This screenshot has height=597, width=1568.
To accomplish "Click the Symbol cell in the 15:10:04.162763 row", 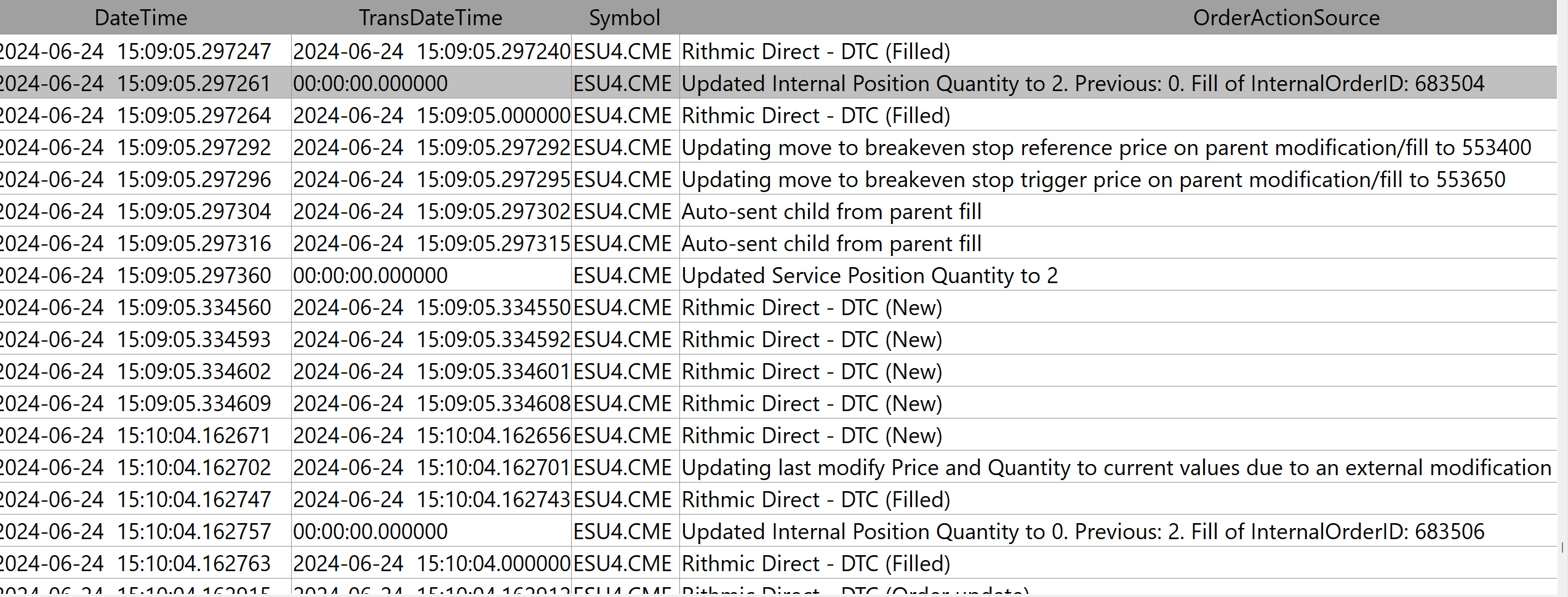I will pyautogui.click(x=622, y=564).
